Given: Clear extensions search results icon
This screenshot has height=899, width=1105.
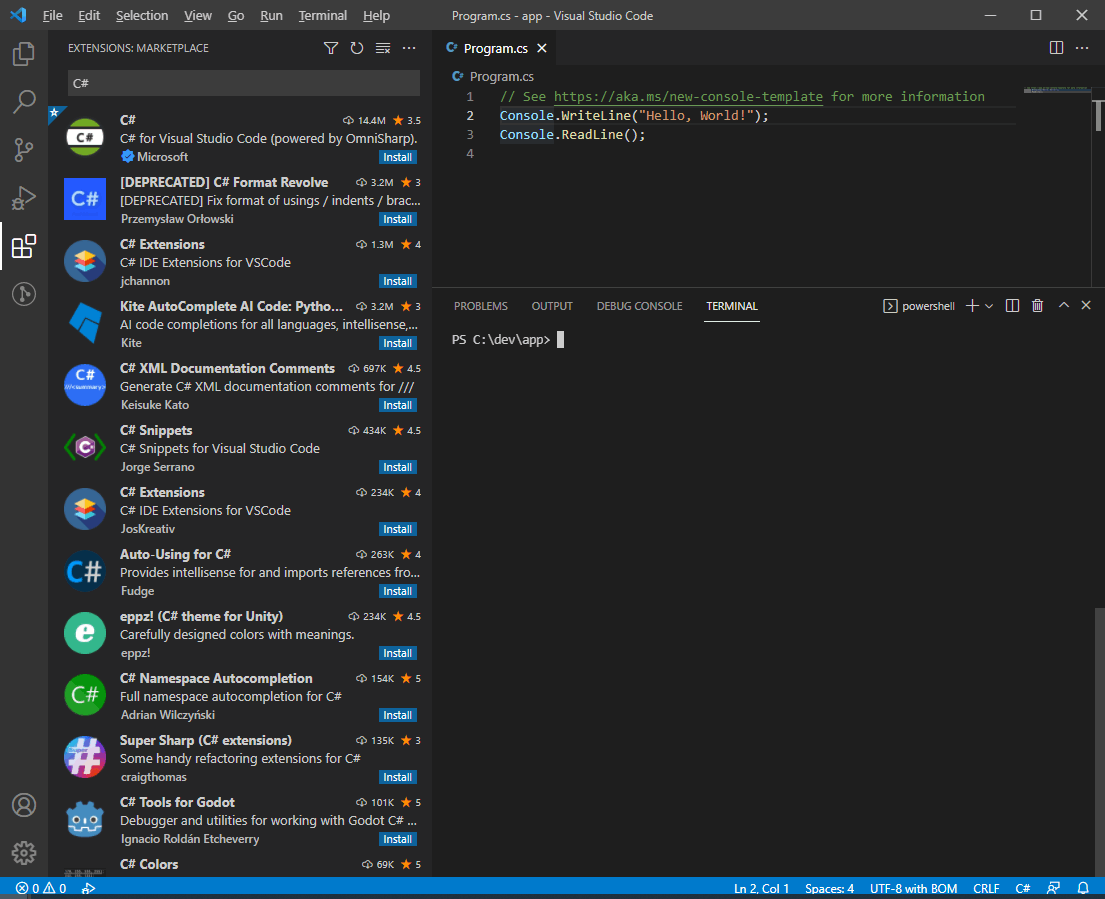Looking at the screenshot, I should tap(383, 48).
